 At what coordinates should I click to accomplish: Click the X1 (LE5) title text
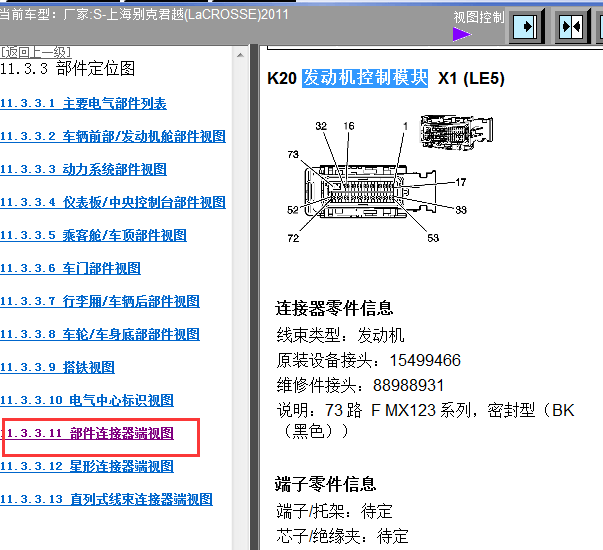[x=471, y=78]
